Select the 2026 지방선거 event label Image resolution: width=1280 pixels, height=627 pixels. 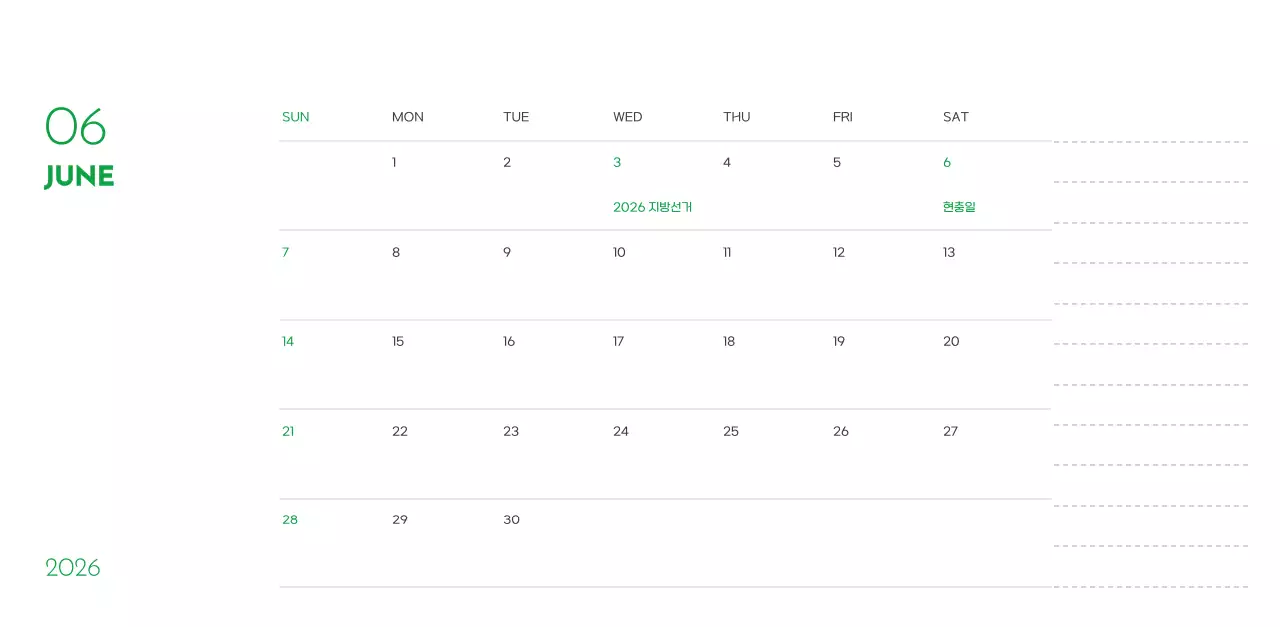click(x=652, y=207)
